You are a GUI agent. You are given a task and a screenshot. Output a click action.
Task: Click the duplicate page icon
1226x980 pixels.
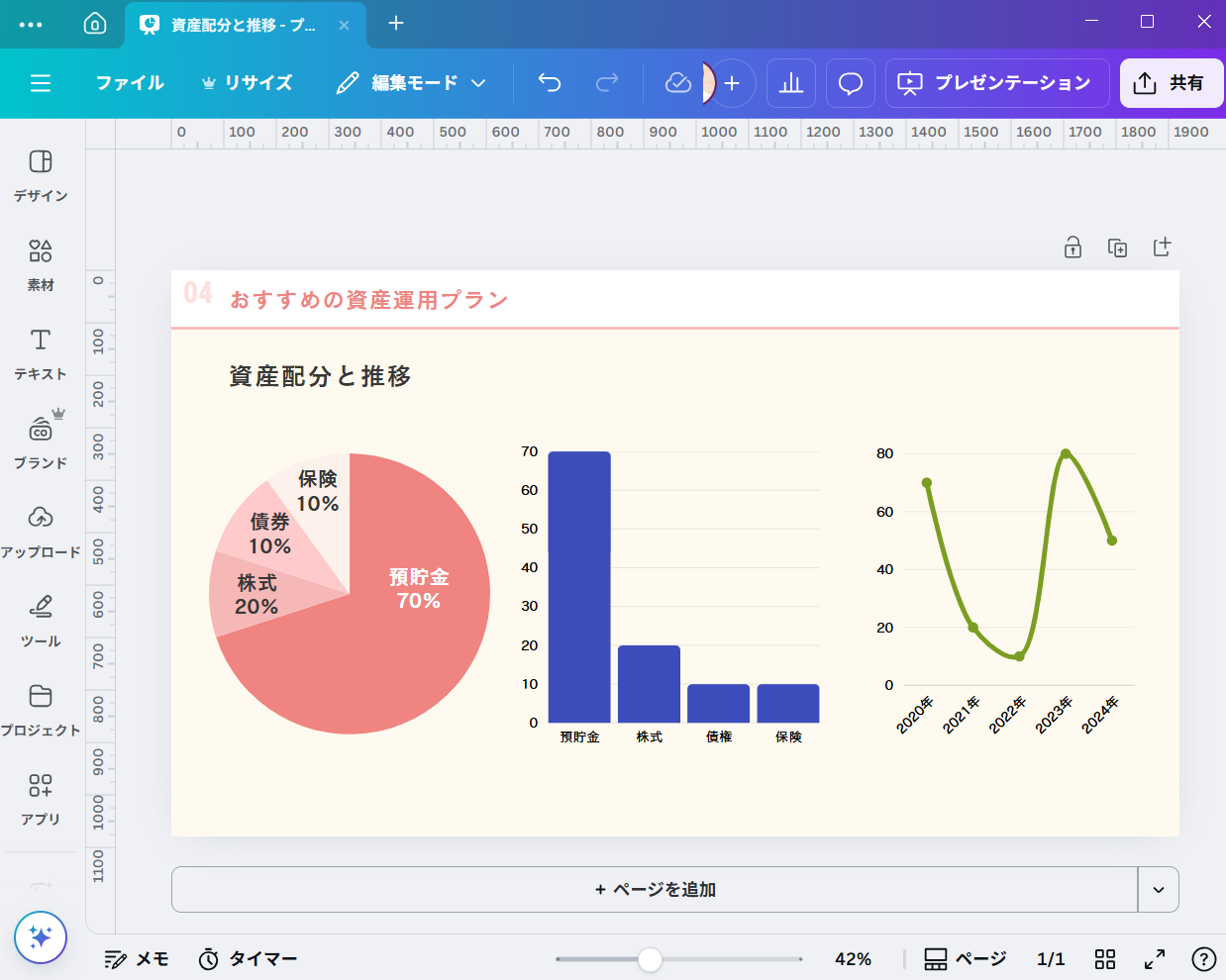(1117, 247)
